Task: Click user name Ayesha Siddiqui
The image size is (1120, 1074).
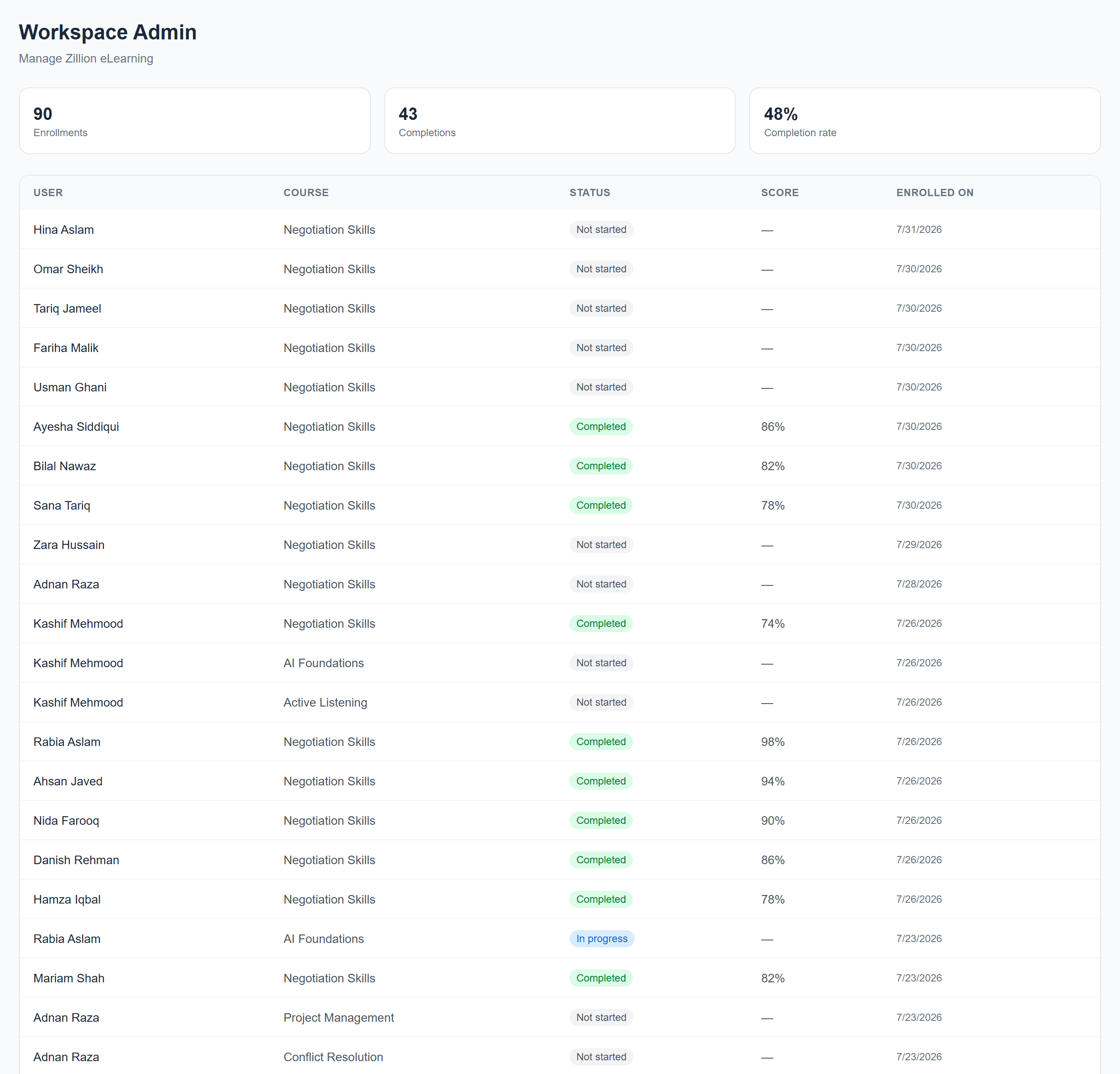Action: [76, 427]
